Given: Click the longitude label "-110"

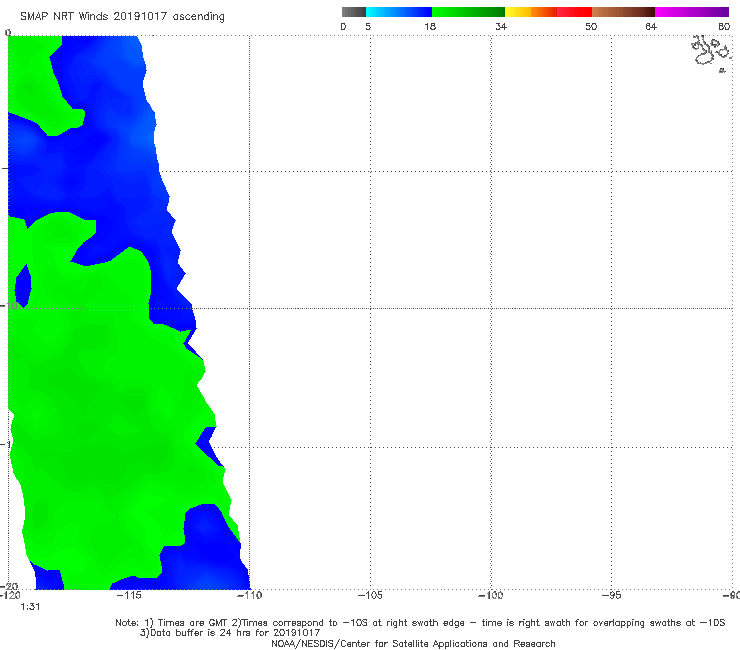Looking at the screenshot, I should coord(249,595).
